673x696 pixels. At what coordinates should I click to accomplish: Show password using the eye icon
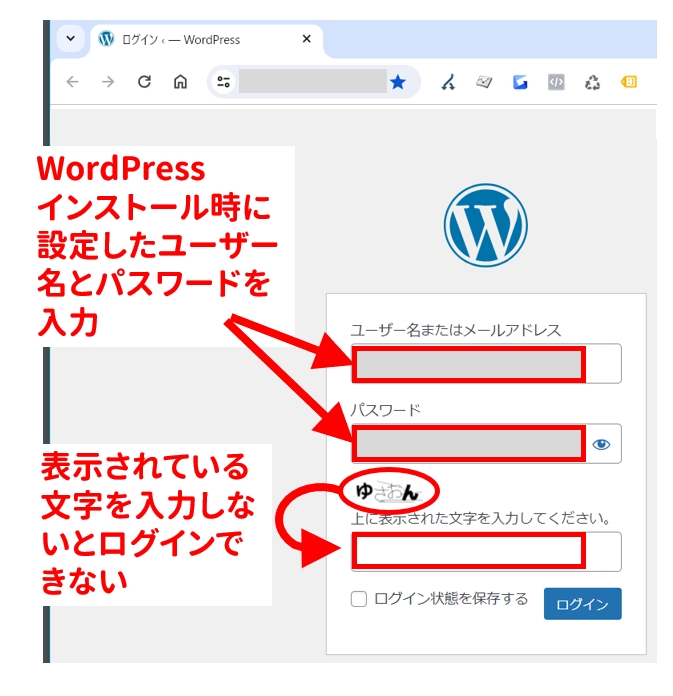tap(601, 444)
